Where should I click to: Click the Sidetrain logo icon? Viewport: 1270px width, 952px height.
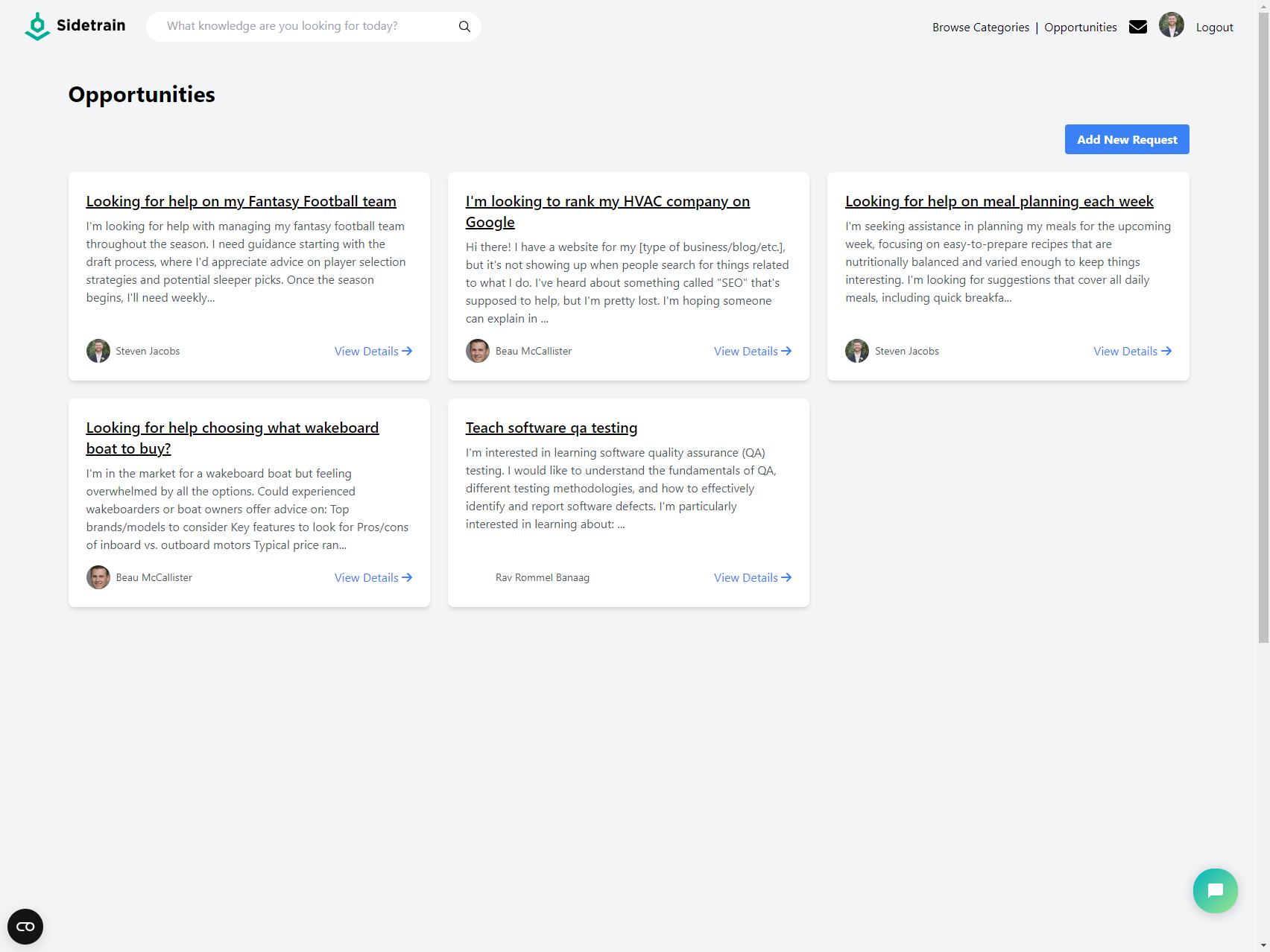pyautogui.click(x=37, y=26)
